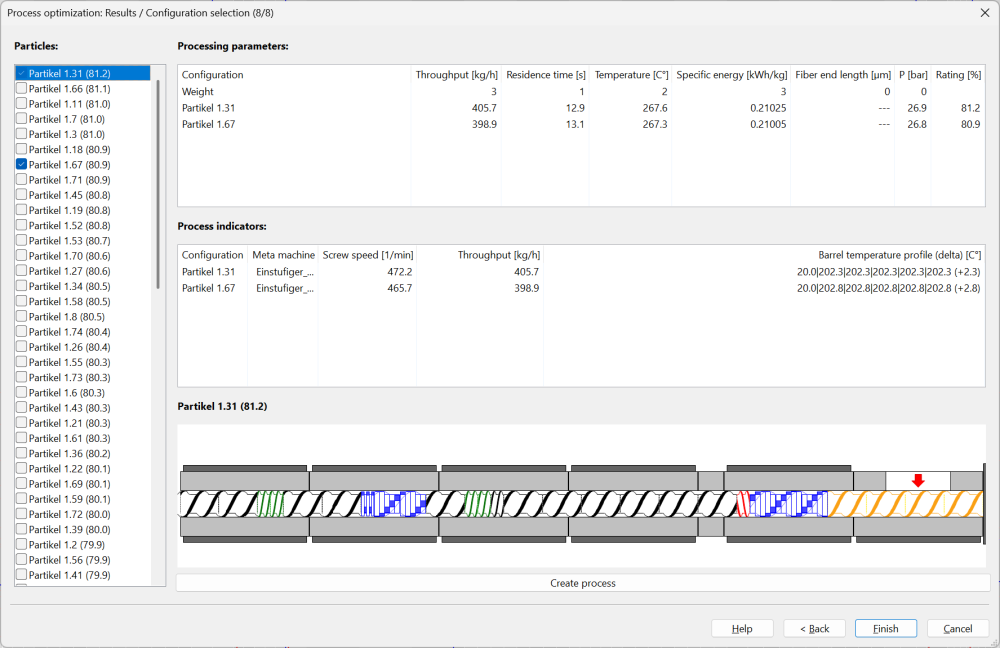The width and height of the screenshot is (1000, 648).
Task: Click the rating value 81.2
Action: tap(970, 108)
